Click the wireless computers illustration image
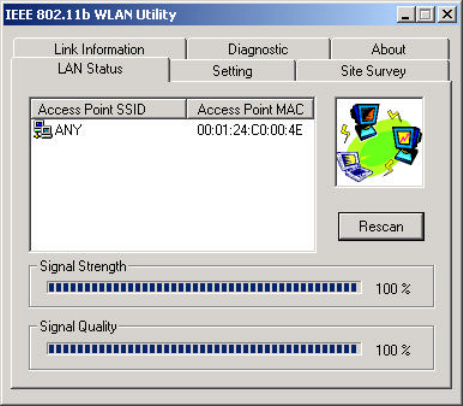The width and height of the screenshot is (463, 406). pyautogui.click(x=380, y=142)
